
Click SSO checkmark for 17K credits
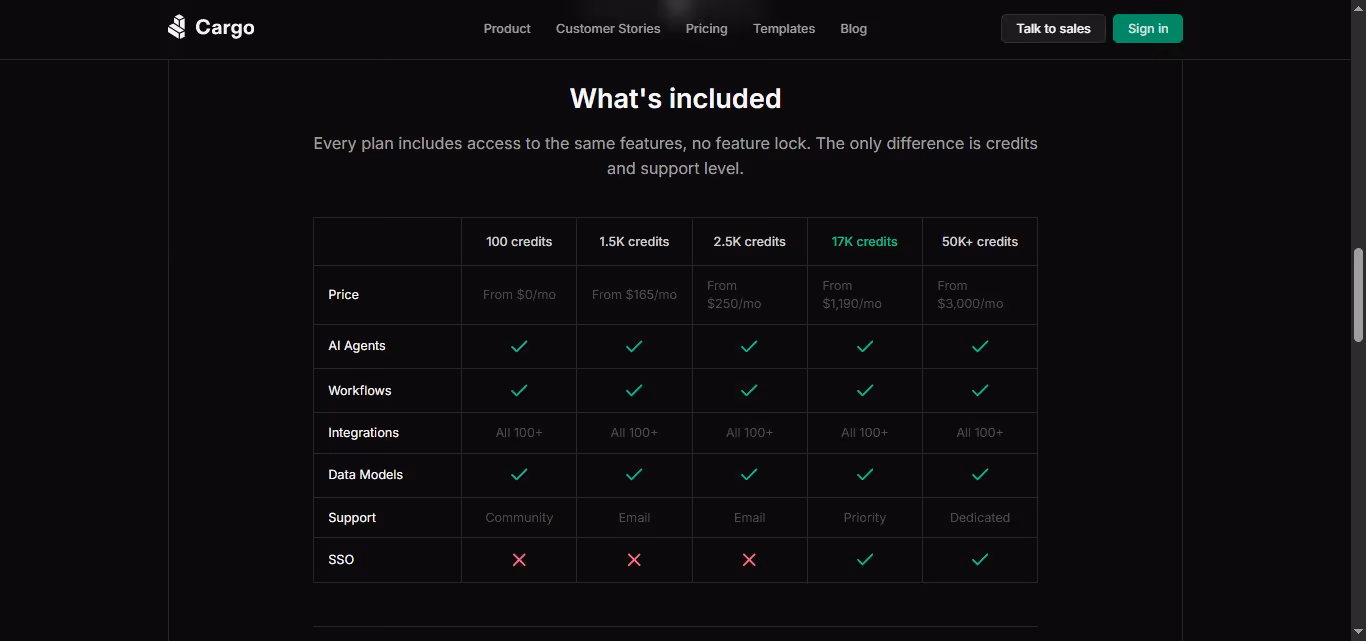point(865,560)
